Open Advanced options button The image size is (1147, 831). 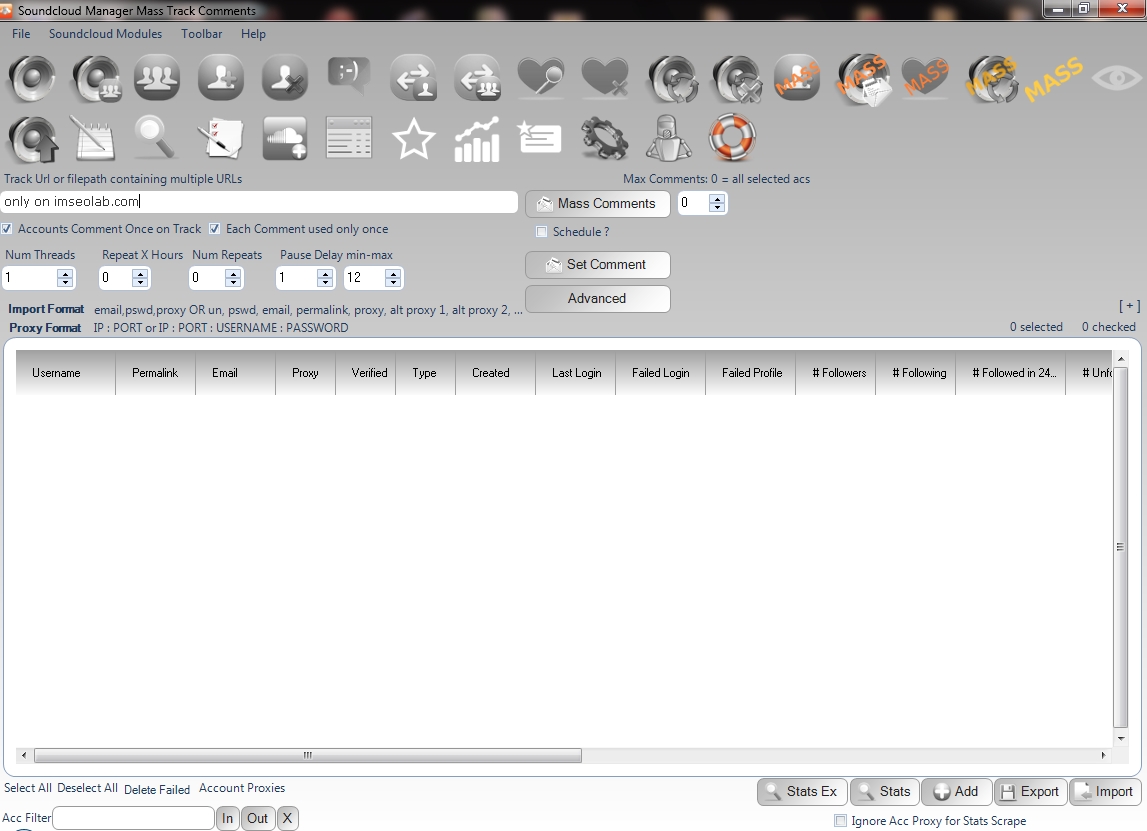tap(598, 298)
